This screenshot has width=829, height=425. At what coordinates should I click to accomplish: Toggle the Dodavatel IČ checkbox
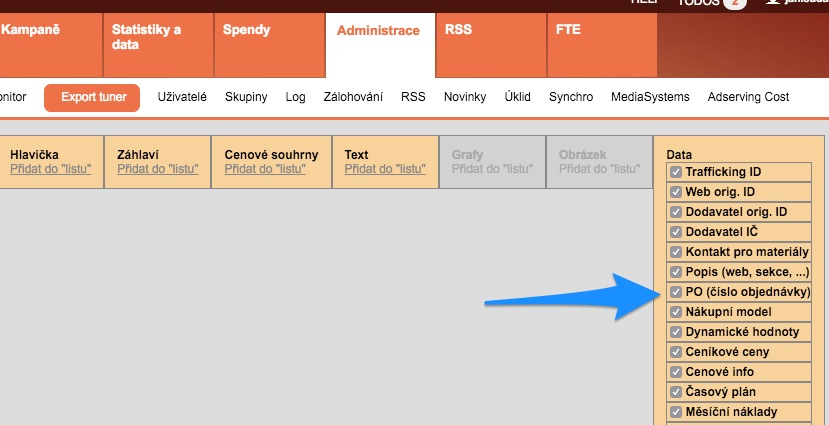(x=676, y=232)
